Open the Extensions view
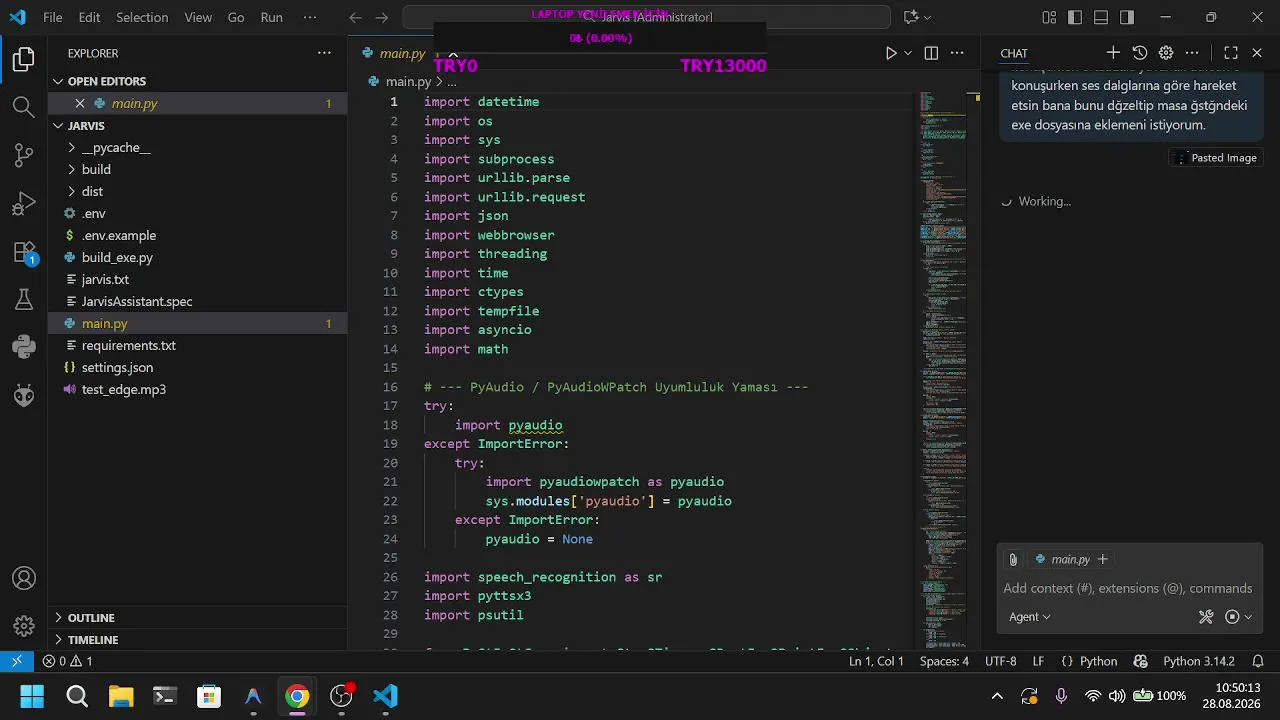This screenshot has width=1280, height=720. pos(24,252)
